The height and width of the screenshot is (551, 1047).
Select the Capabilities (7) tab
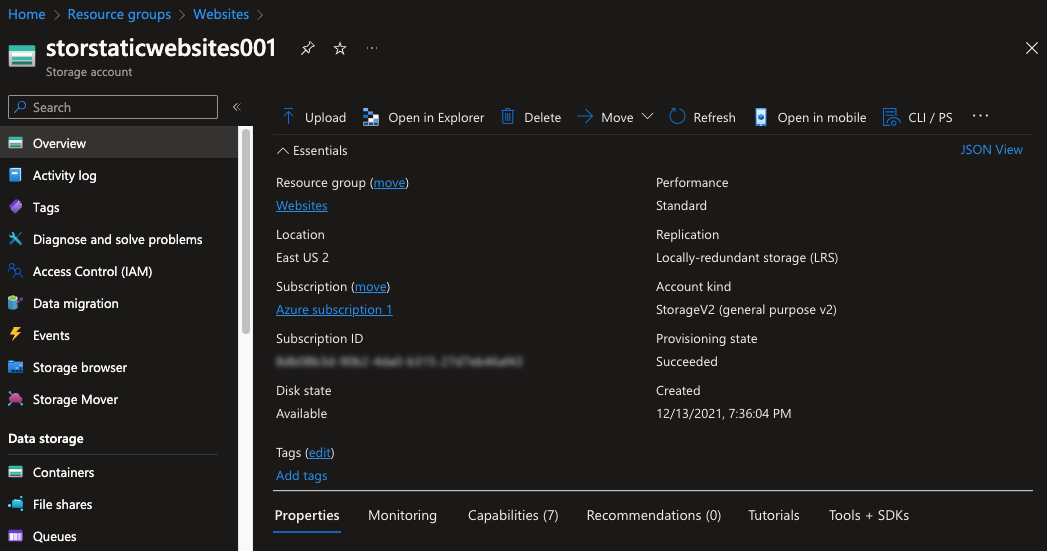[x=513, y=515]
